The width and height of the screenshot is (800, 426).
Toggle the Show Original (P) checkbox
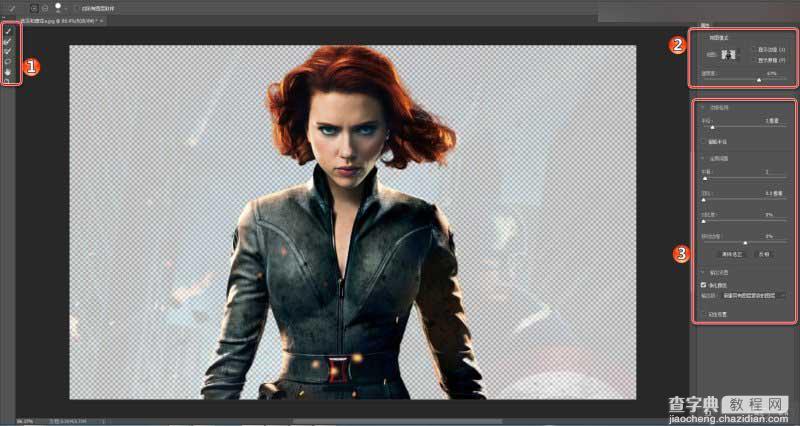(x=754, y=60)
